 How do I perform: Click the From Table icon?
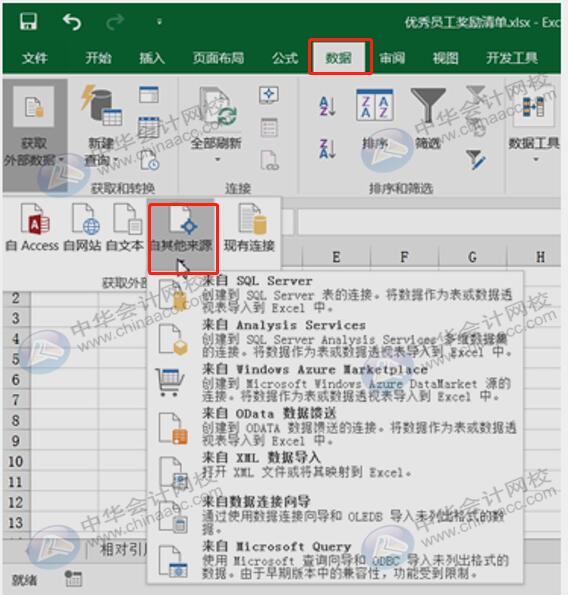click(x=149, y=127)
